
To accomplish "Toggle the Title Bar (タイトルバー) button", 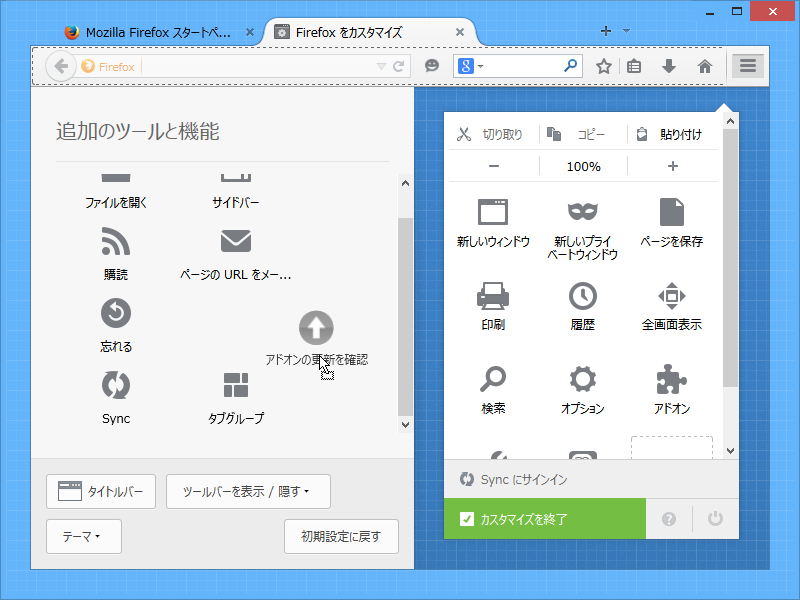I will (x=101, y=491).
